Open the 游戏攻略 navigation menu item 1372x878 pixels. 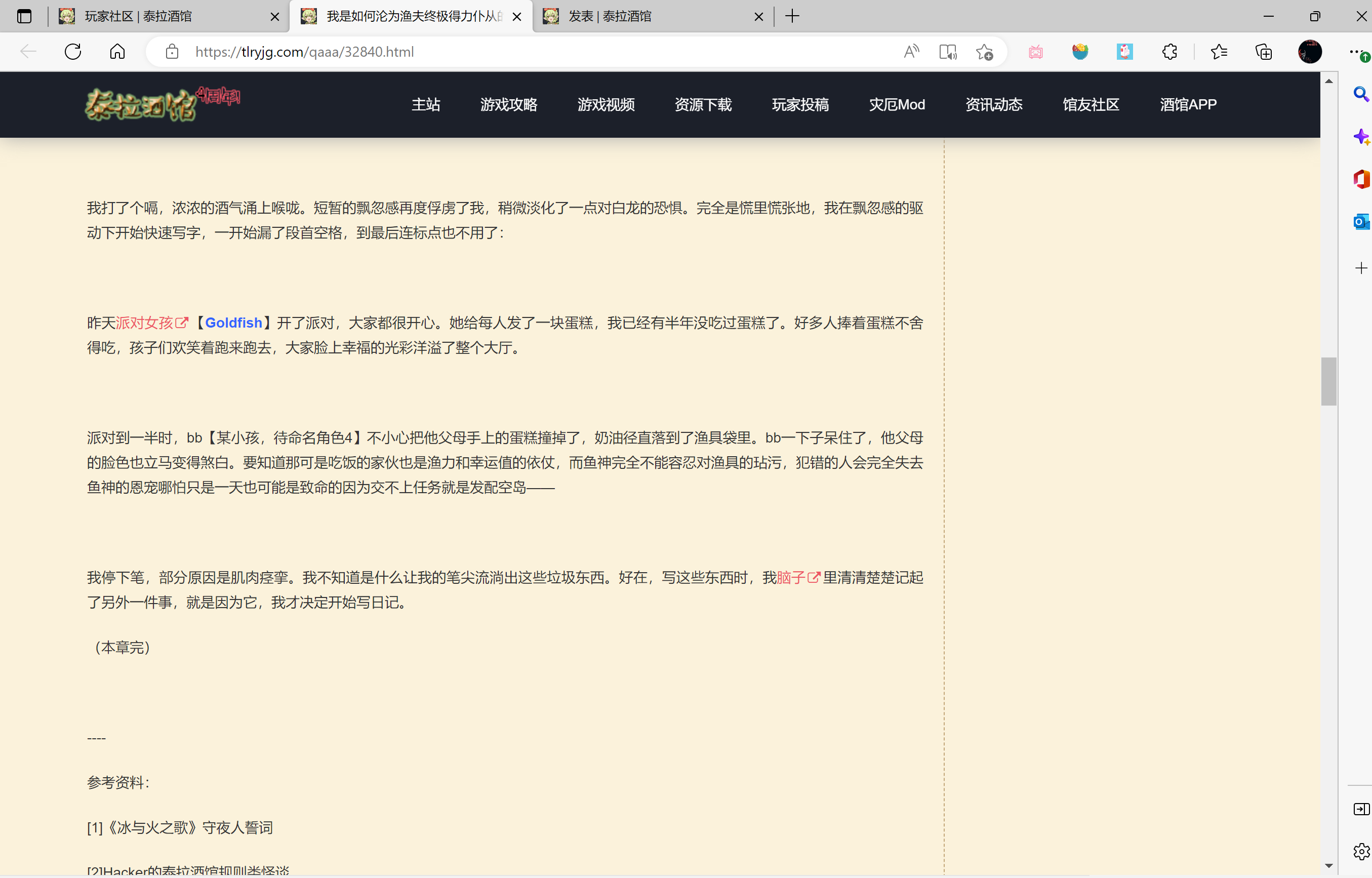pyautogui.click(x=508, y=105)
